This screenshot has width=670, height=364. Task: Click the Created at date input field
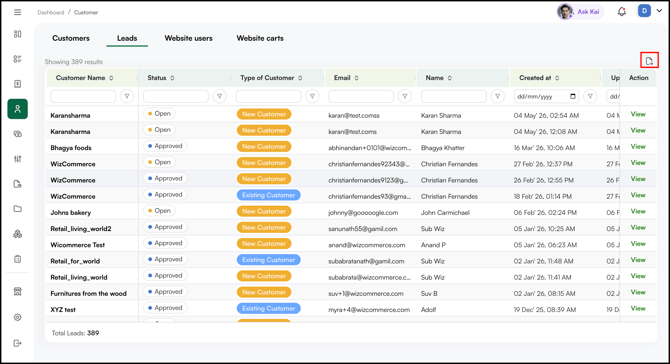pyautogui.click(x=546, y=96)
